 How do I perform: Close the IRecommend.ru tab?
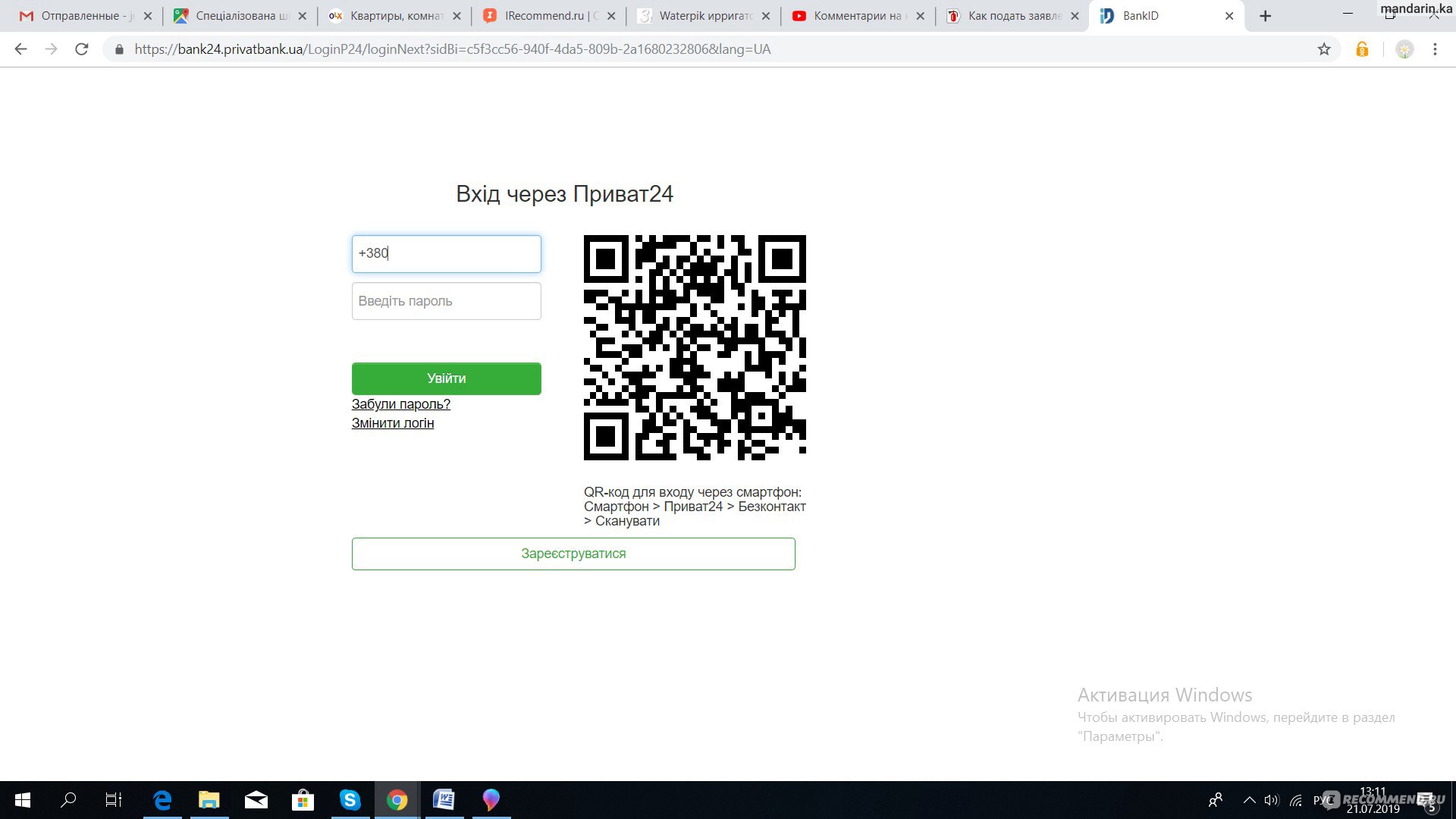pyautogui.click(x=611, y=16)
